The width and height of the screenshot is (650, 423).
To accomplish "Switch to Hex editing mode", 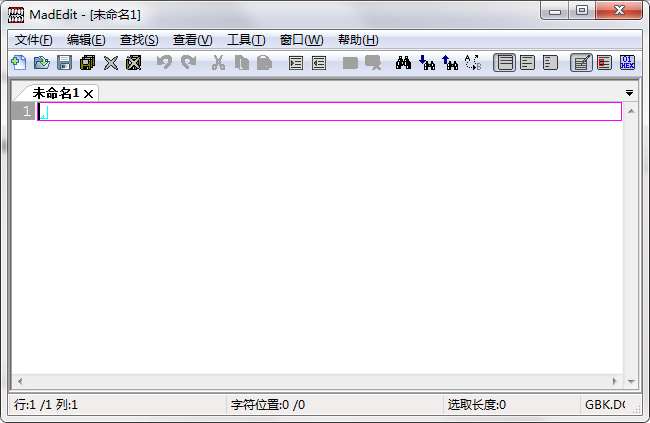I will tap(627, 63).
